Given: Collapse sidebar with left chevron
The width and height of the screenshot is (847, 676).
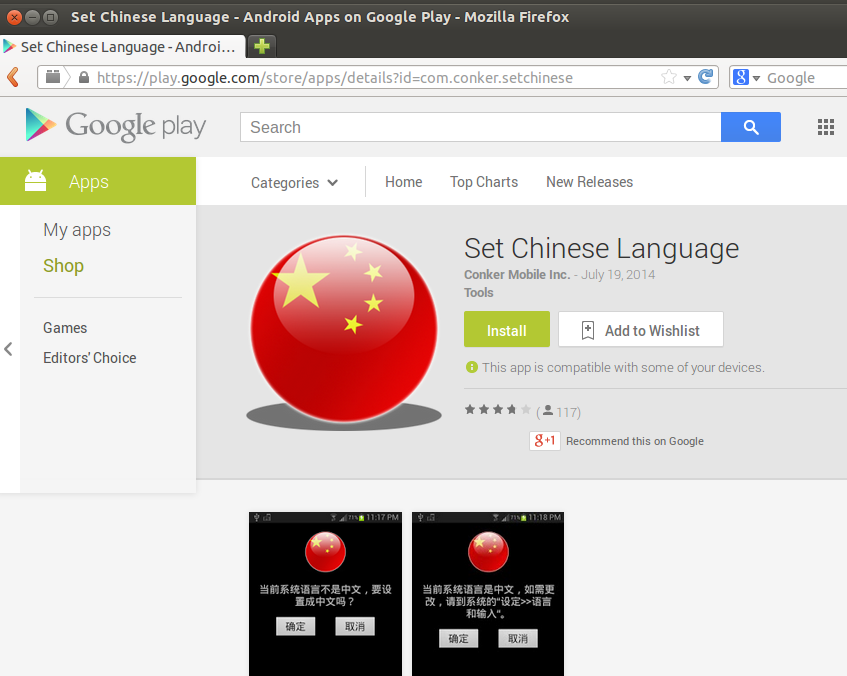Looking at the screenshot, I should point(8,349).
